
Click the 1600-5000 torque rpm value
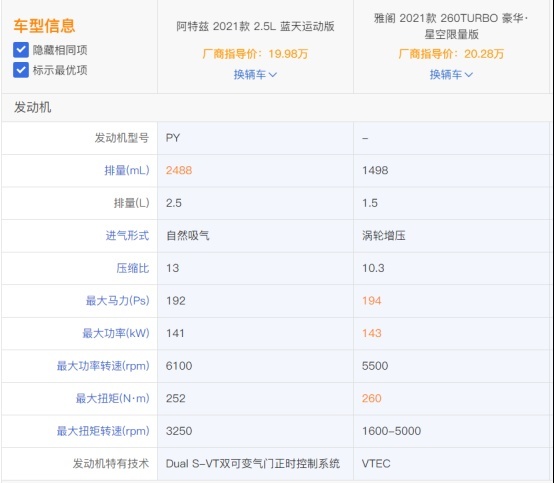(x=391, y=431)
